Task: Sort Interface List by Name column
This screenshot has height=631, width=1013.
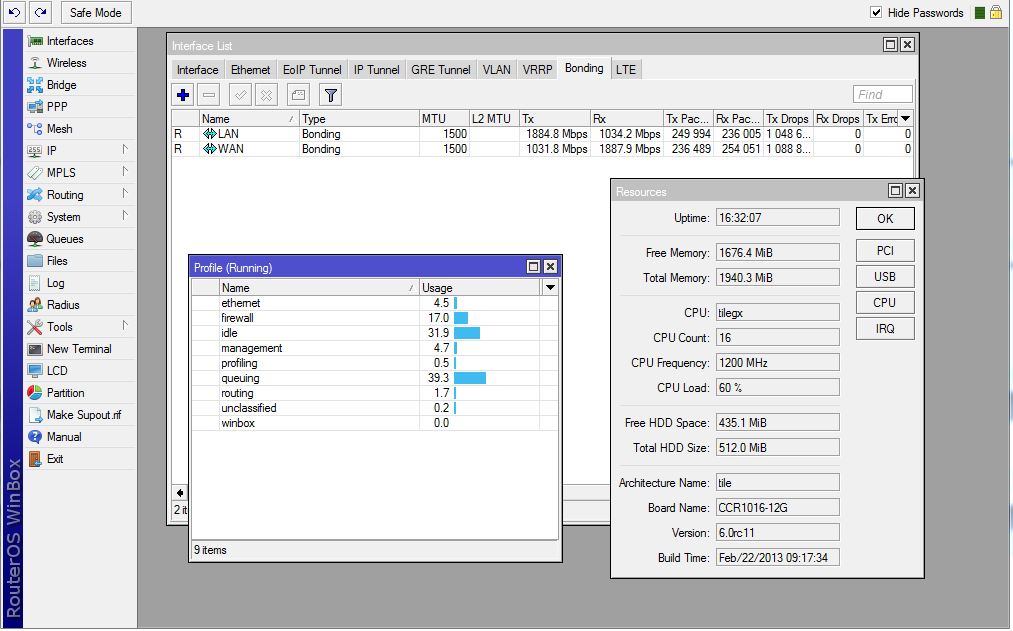Action: (x=249, y=119)
